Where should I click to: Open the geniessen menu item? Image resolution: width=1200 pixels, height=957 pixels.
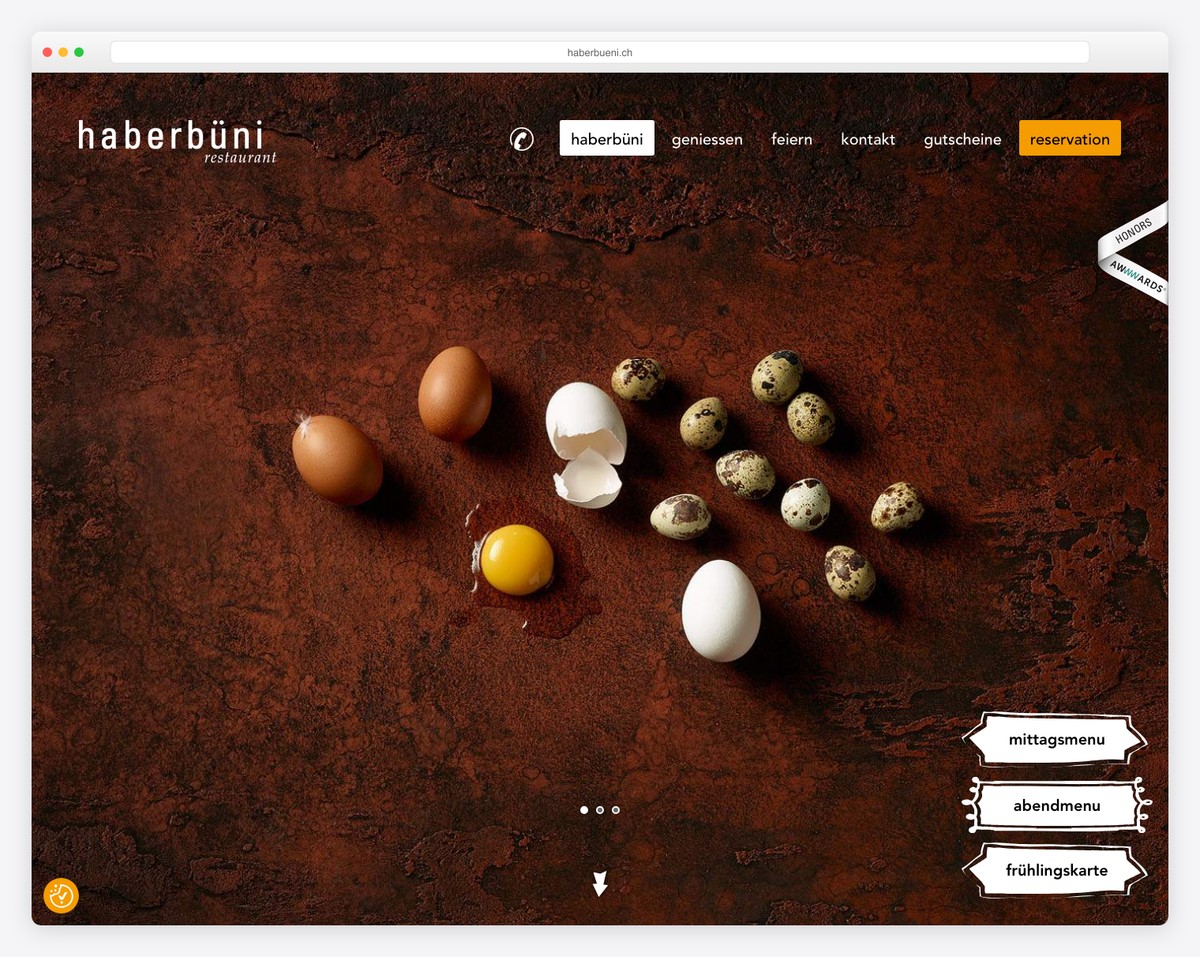pyautogui.click(x=707, y=139)
